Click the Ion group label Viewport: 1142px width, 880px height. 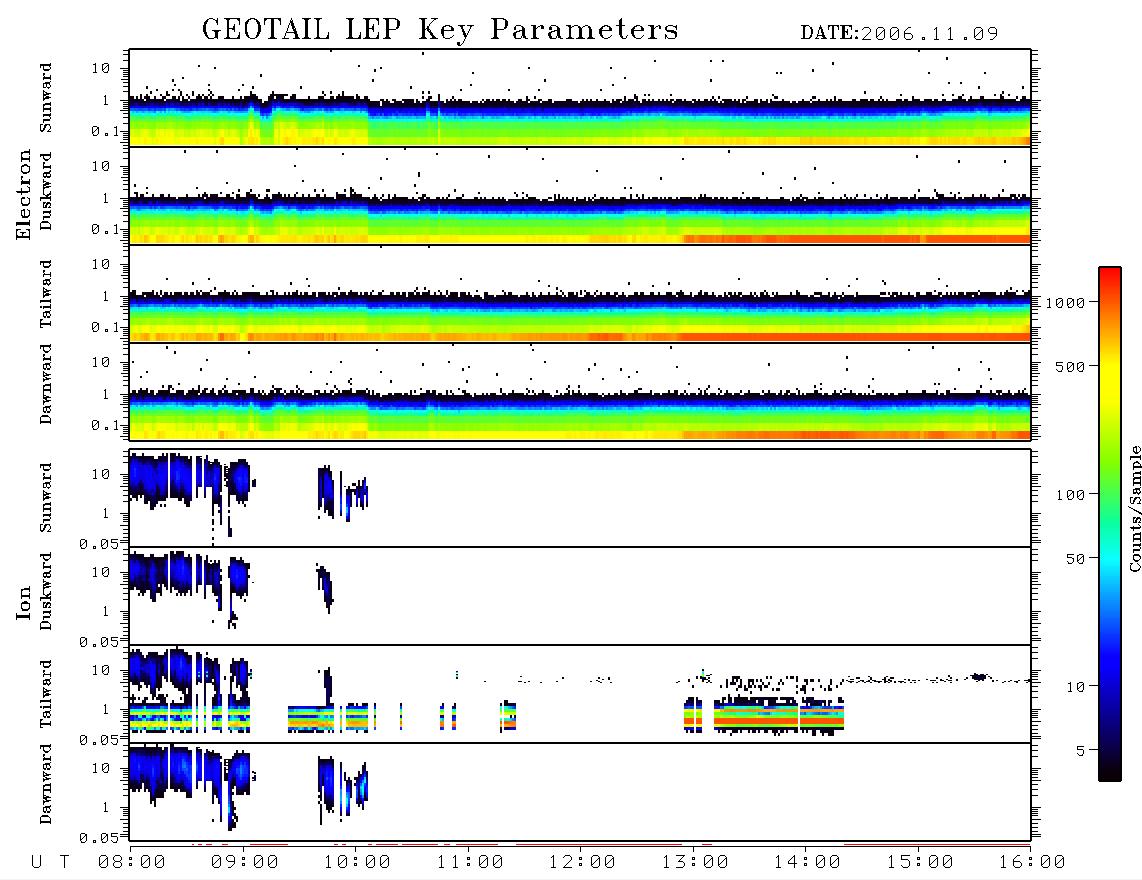pyautogui.click(x=23, y=602)
